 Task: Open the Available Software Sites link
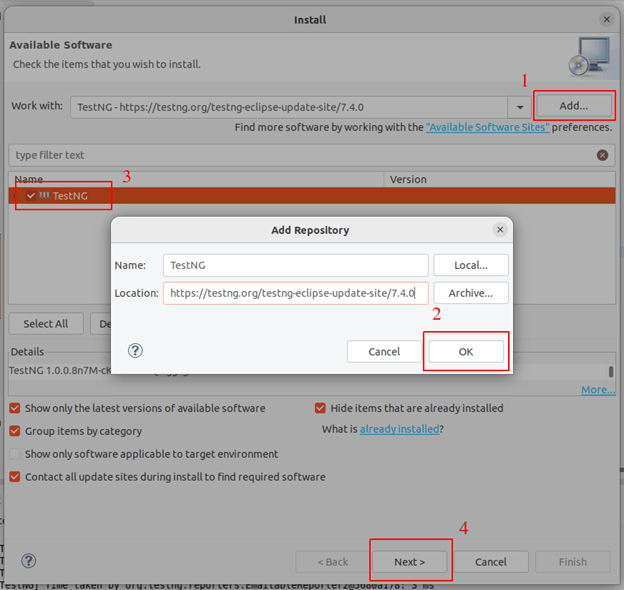coord(488,127)
